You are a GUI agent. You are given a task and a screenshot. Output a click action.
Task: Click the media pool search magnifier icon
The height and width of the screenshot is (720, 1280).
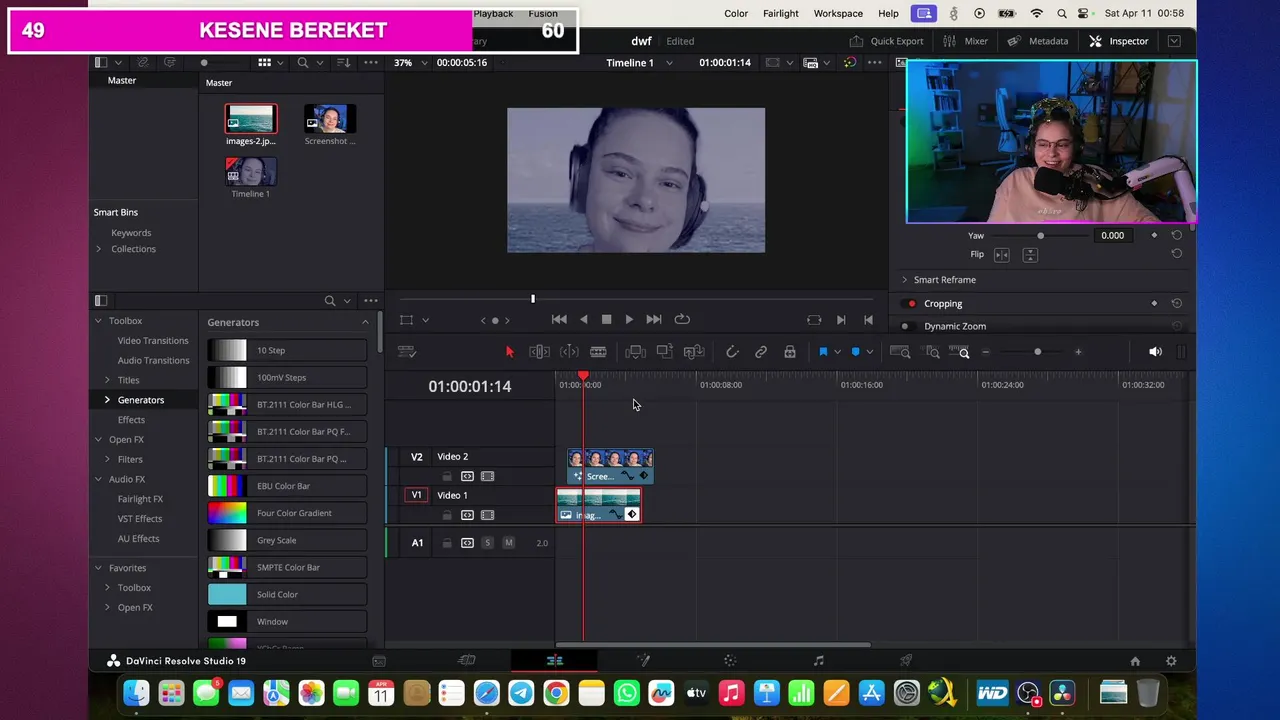(x=303, y=63)
